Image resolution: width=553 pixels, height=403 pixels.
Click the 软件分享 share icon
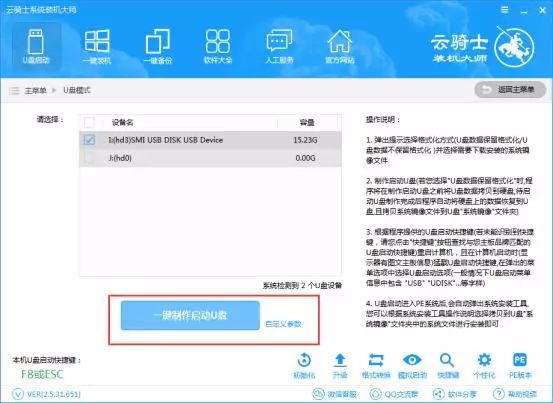click(x=454, y=394)
